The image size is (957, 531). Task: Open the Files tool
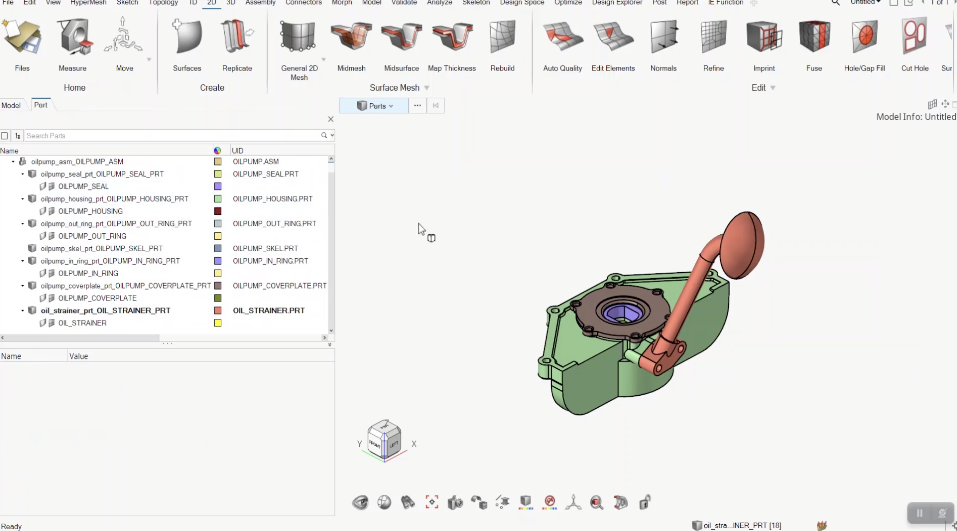point(22,46)
